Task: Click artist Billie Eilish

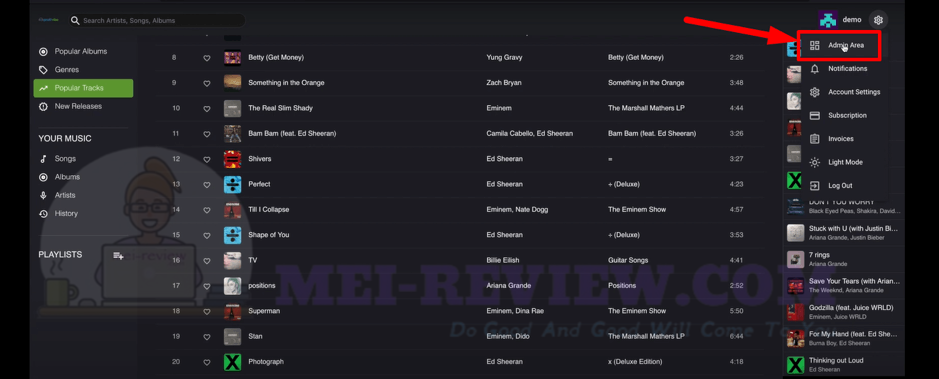Action: tap(502, 260)
